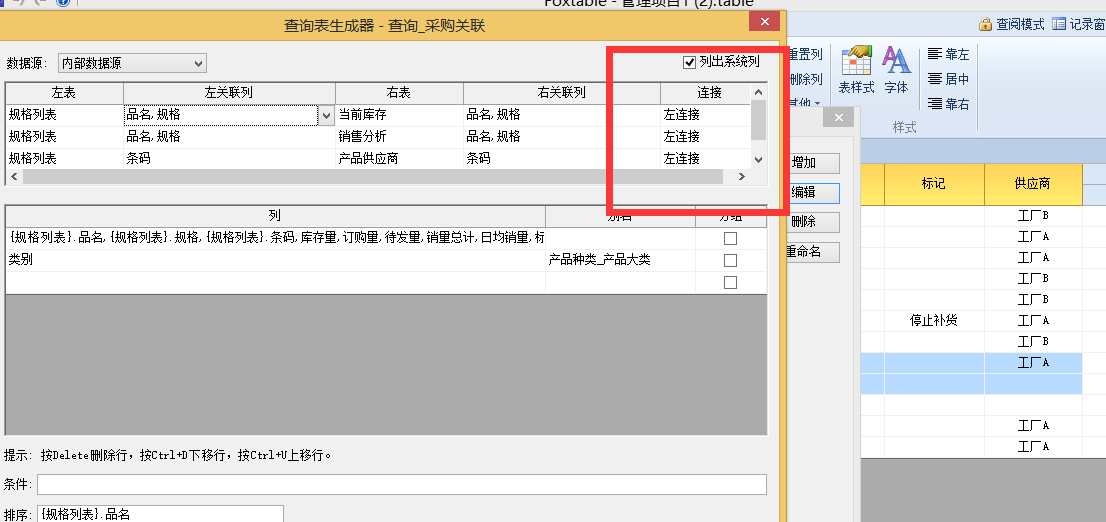Viewport: 1106px width, 522px height.
Task: Check the grouping box for first column row
Action: point(730,238)
